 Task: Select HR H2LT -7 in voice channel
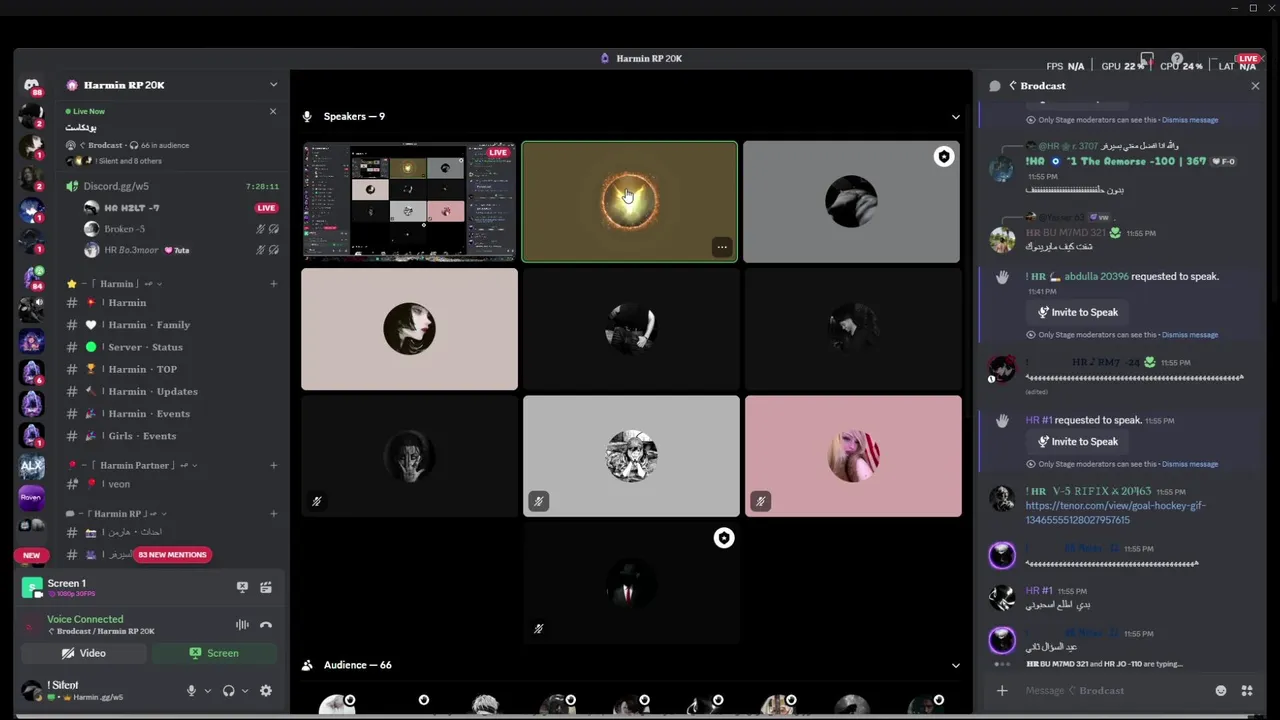point(131,208)
